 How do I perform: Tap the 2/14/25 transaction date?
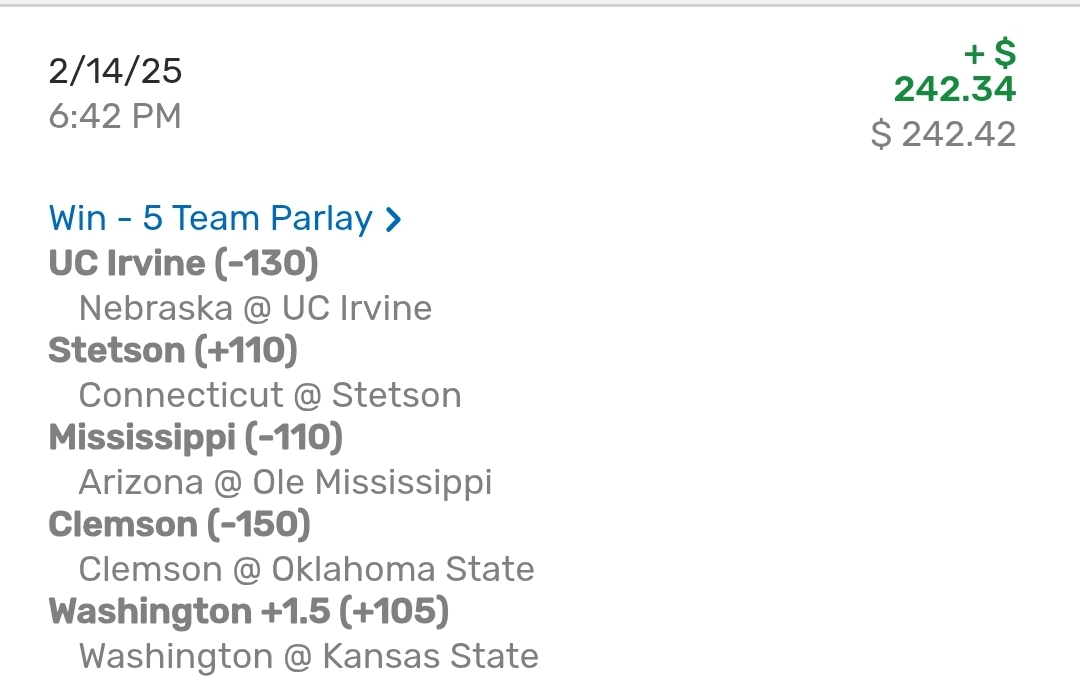tap(115, 71)
